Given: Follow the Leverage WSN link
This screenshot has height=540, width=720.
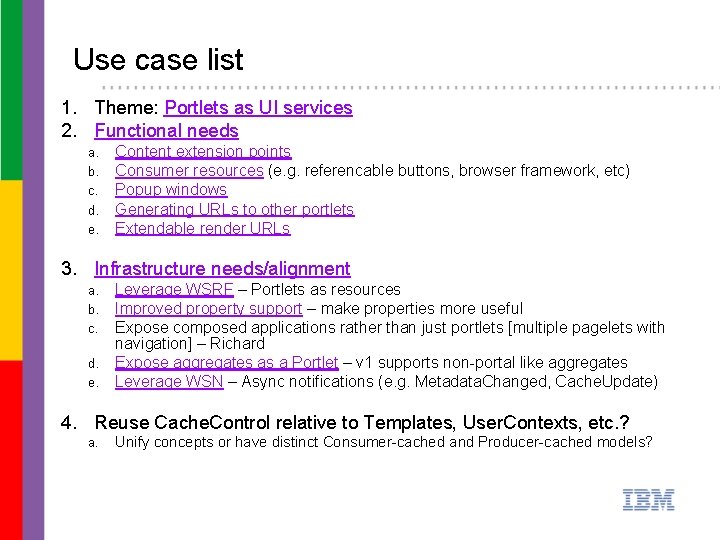Looking at the screenshot, I should 169,382.
